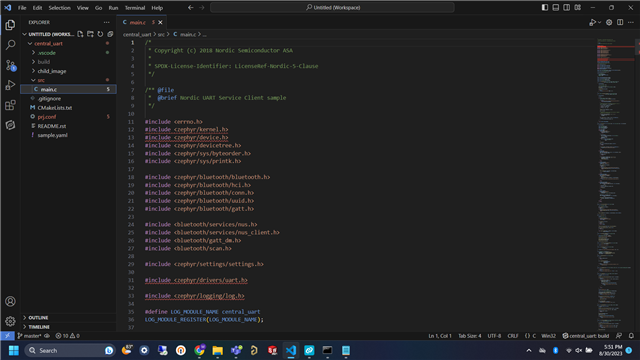Change Tab Size: 4 indentation setting
This screenshot has height=360, width=640.
(469, 336)
